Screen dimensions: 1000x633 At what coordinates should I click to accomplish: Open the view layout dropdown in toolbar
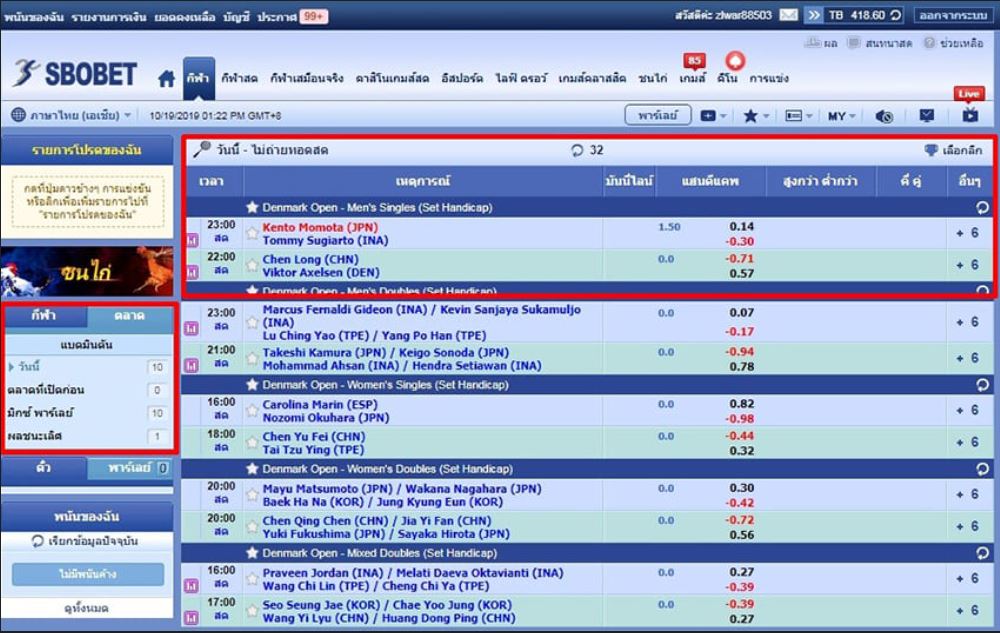click(798, 116)
